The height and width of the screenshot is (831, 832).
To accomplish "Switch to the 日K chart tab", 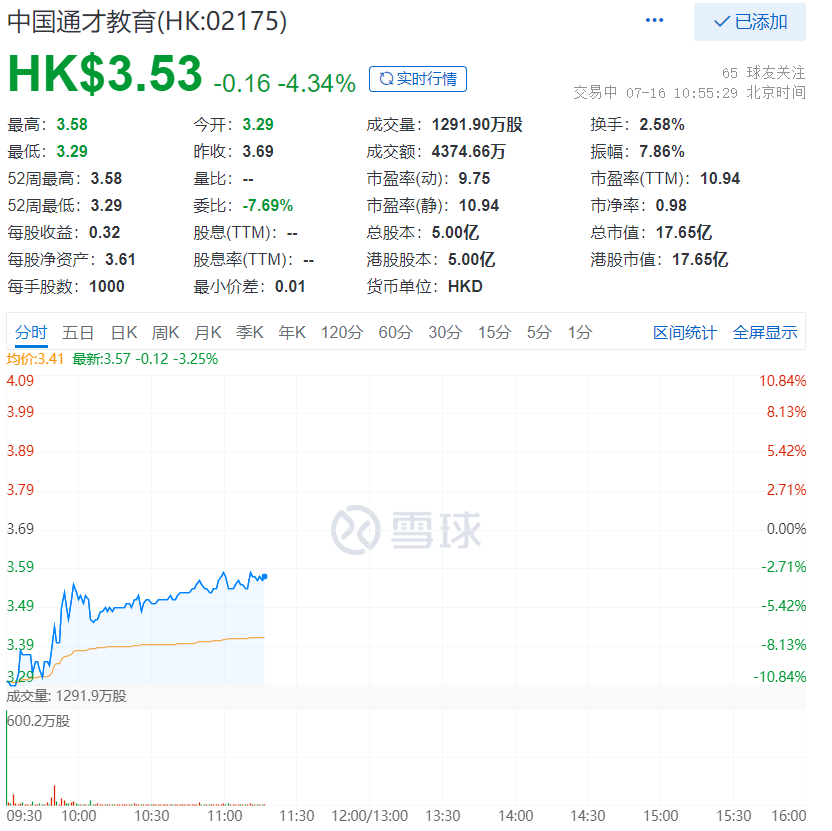I will click(x=124, y=333).
